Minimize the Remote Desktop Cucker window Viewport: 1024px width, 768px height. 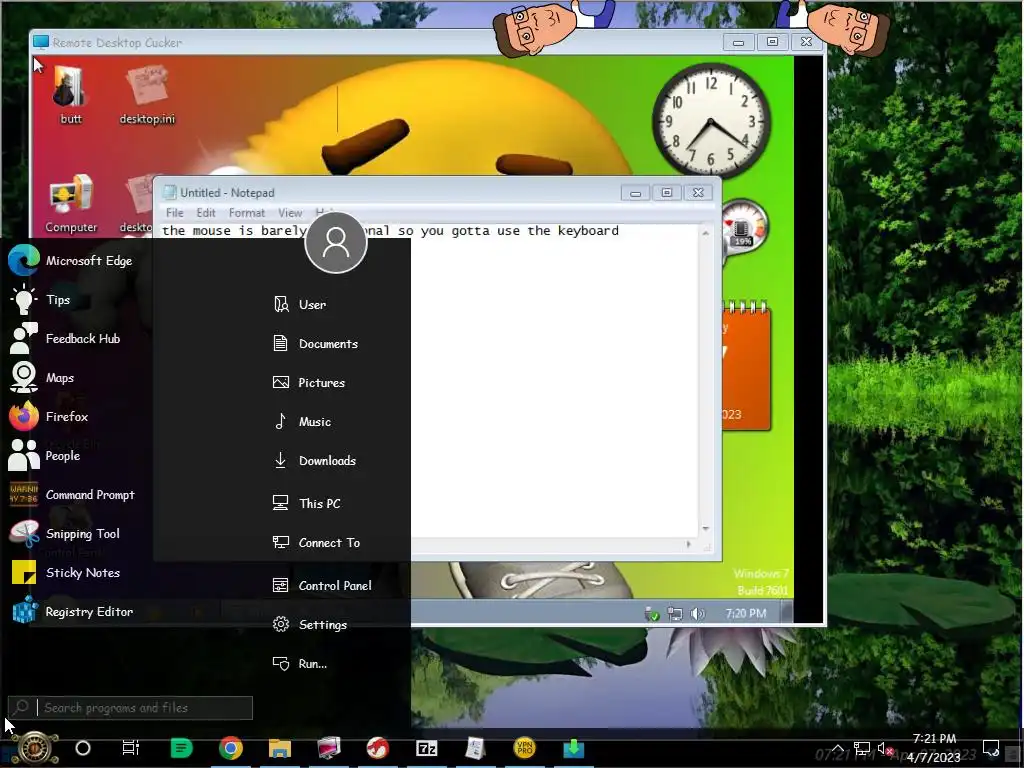(739, 42)
